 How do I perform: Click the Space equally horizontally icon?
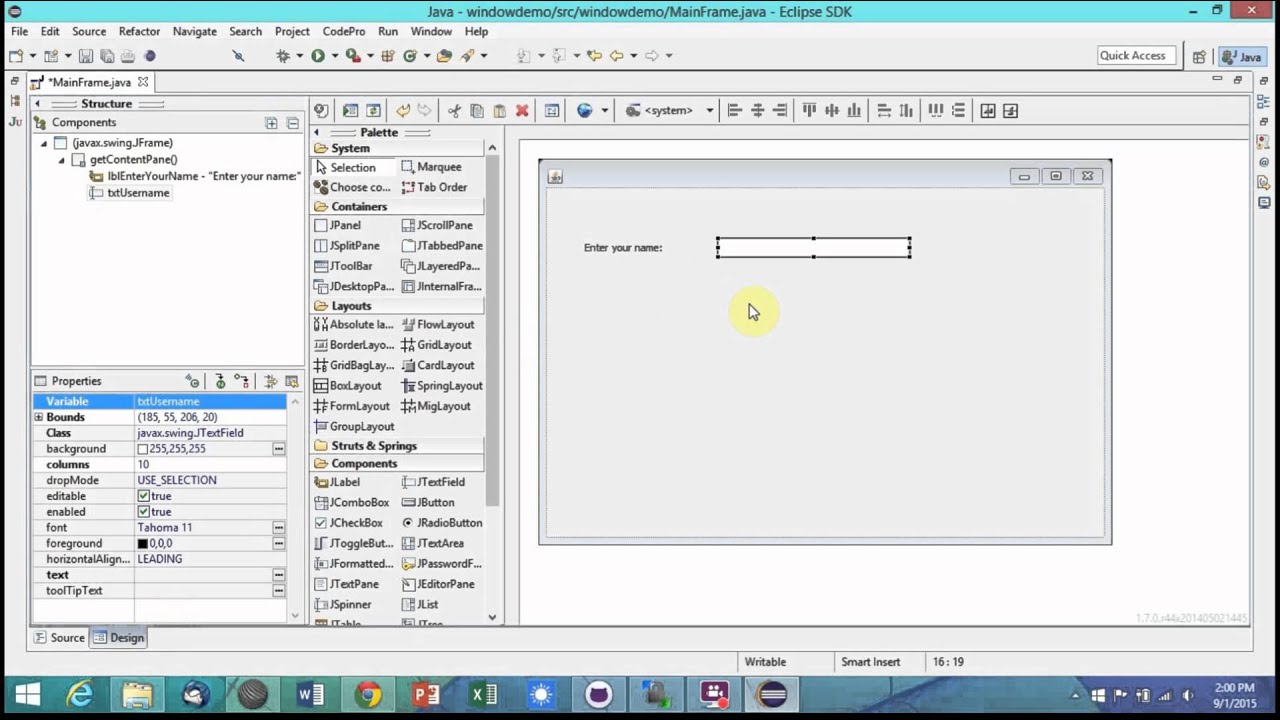pyautogui.click(x=935, y=111)
